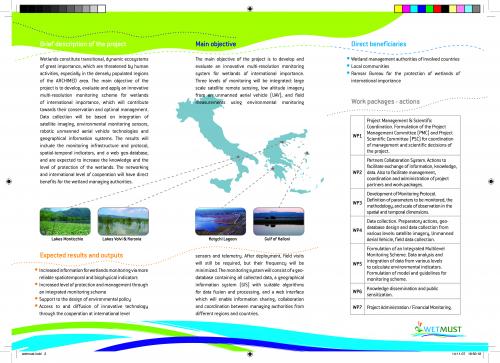Click the WP4 row label
This screenshot has height=363, width=500.
pyautogui.click(x=357, y=230)
